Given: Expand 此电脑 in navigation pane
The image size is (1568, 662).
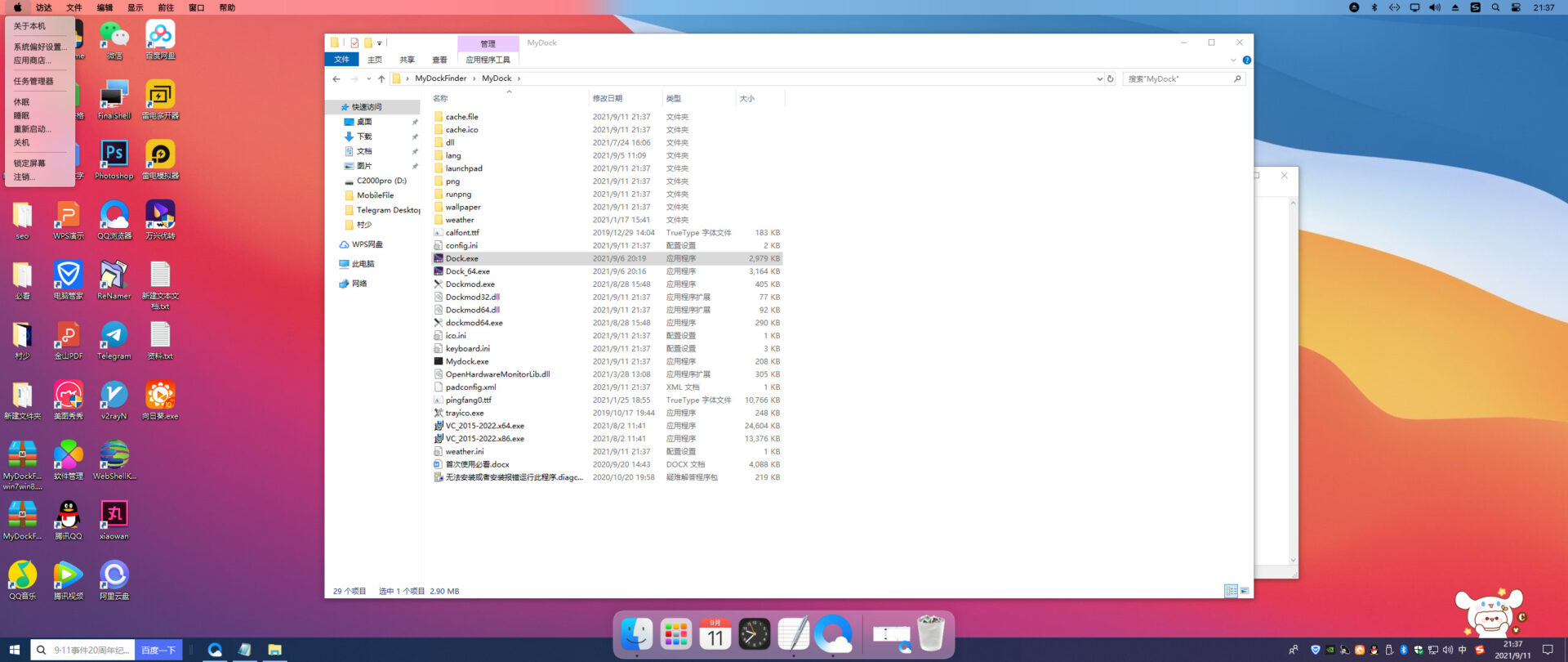Looking at the screenshot, I should 333,264.
